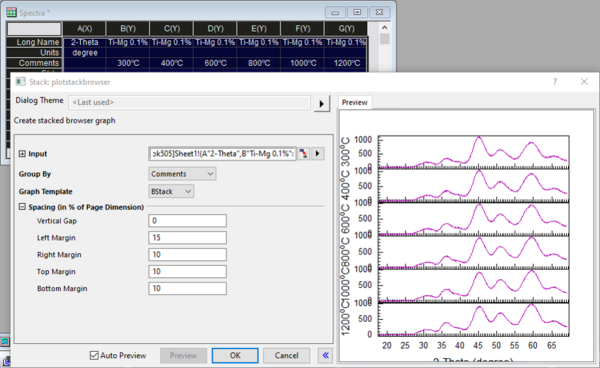
Task: Select column A(X) header in Spectra
Action: pyautogui.click(x=85, y=29)
